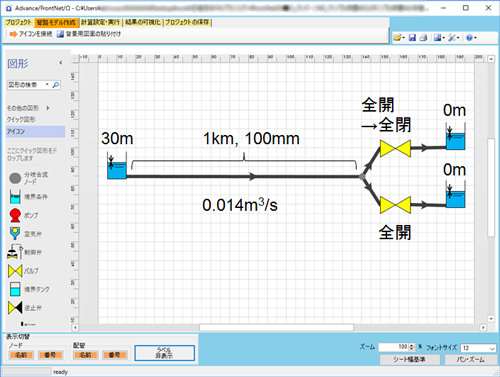Click the horizontal scrollbar thumb
This screenshot has height=377, width=500.
276,328
